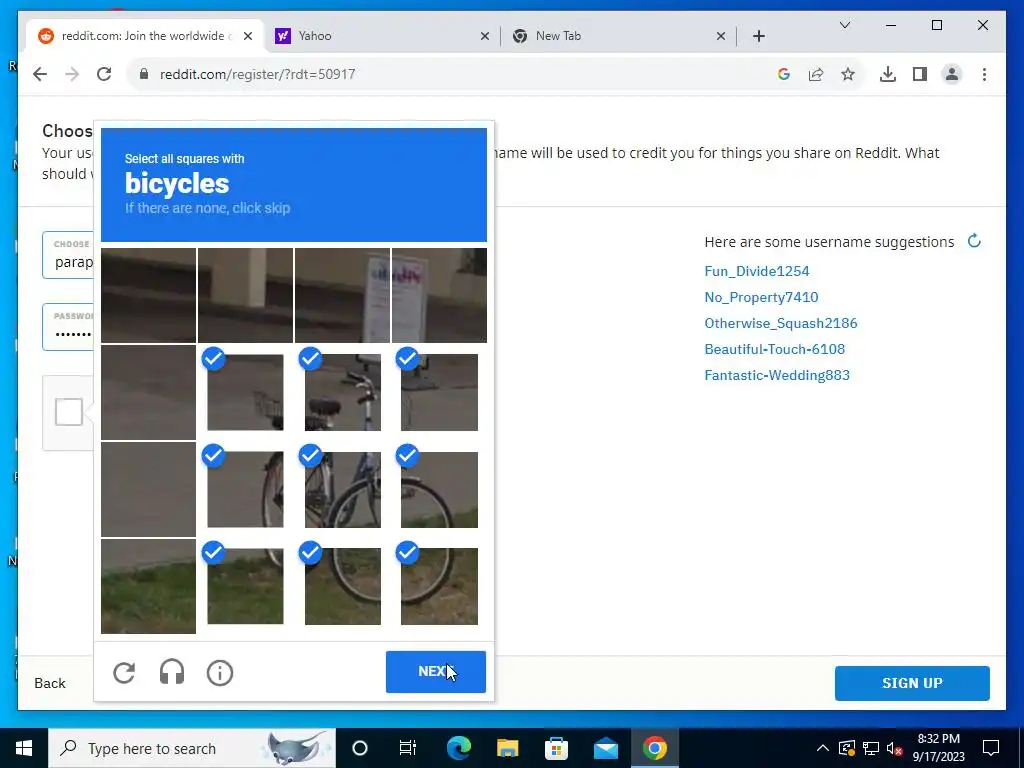Choose username No_Property7410
This screenshot has width=1024, height=768.
(x=761, y=297)
